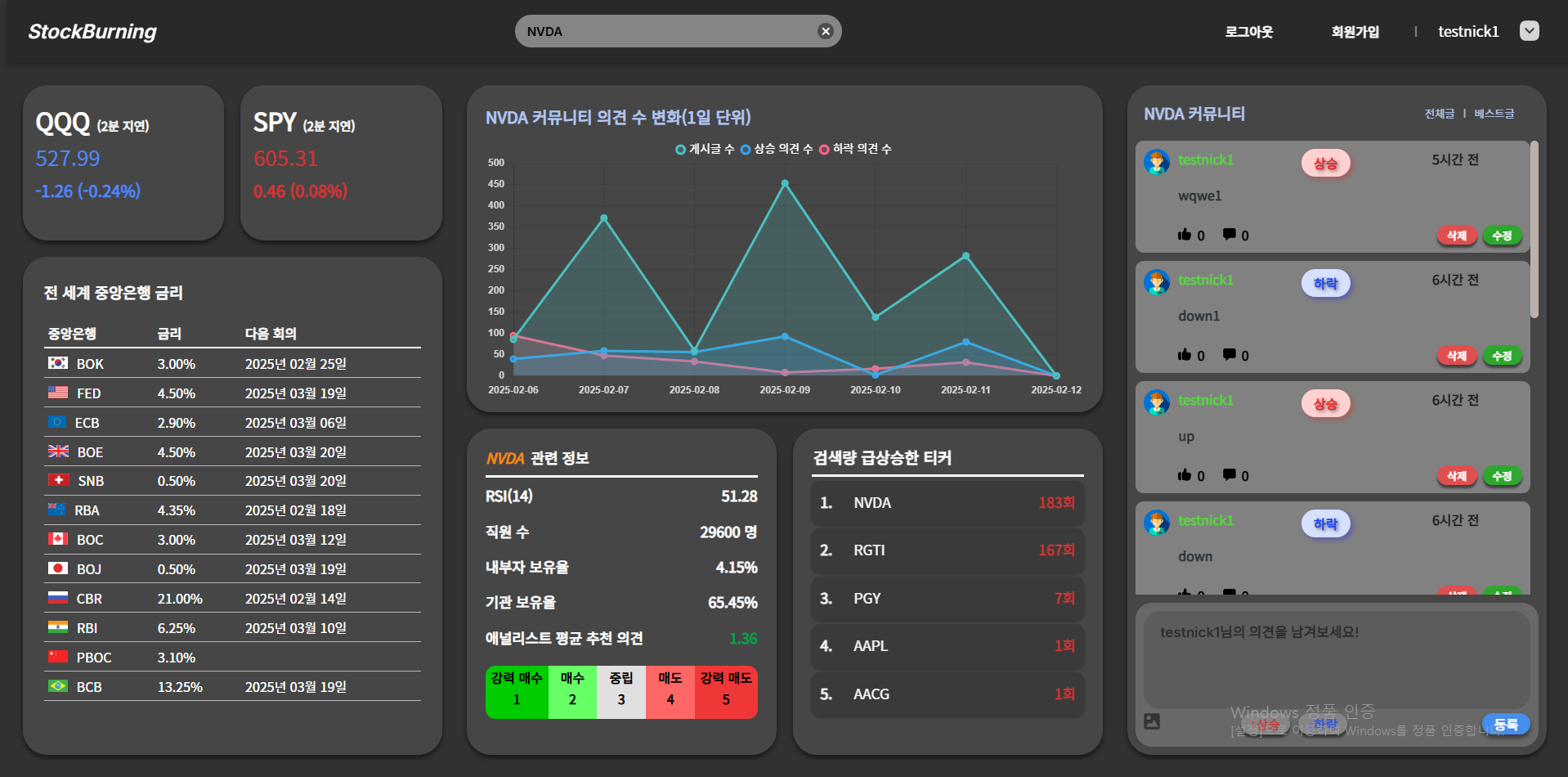Image resolution: width=1568 pixels, height=777 pixels.
Task: Like the wqwe1 post with thumbs-up
Action: pos(1185,235)
